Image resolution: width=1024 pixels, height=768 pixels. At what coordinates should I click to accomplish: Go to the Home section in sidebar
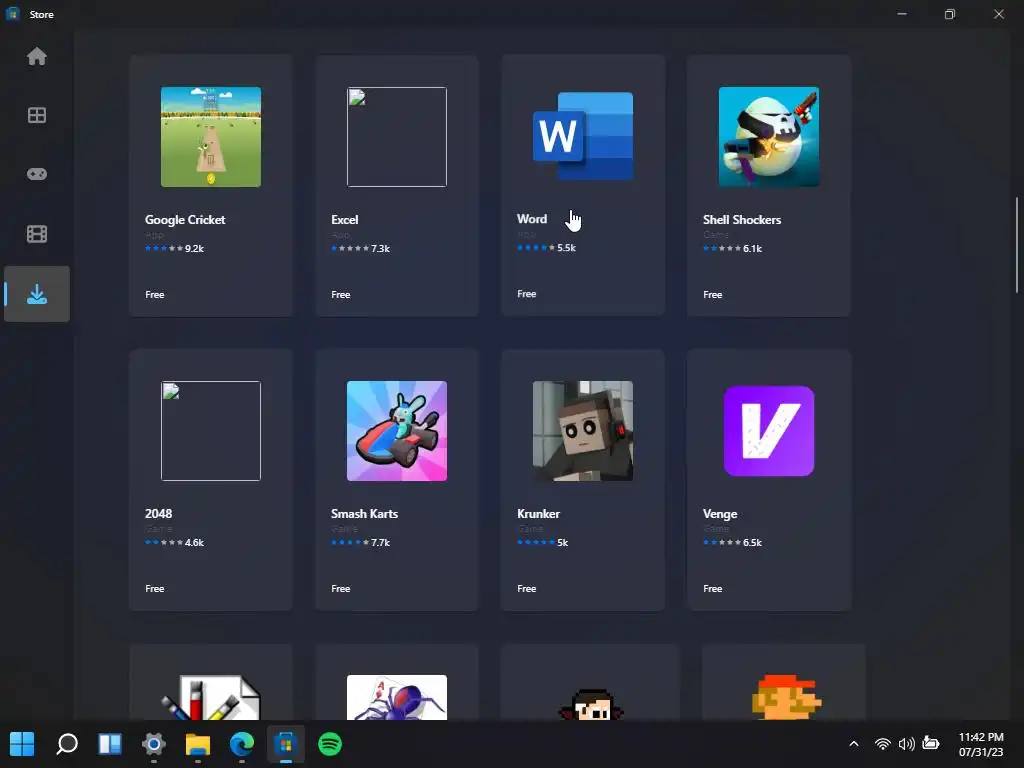37,57
